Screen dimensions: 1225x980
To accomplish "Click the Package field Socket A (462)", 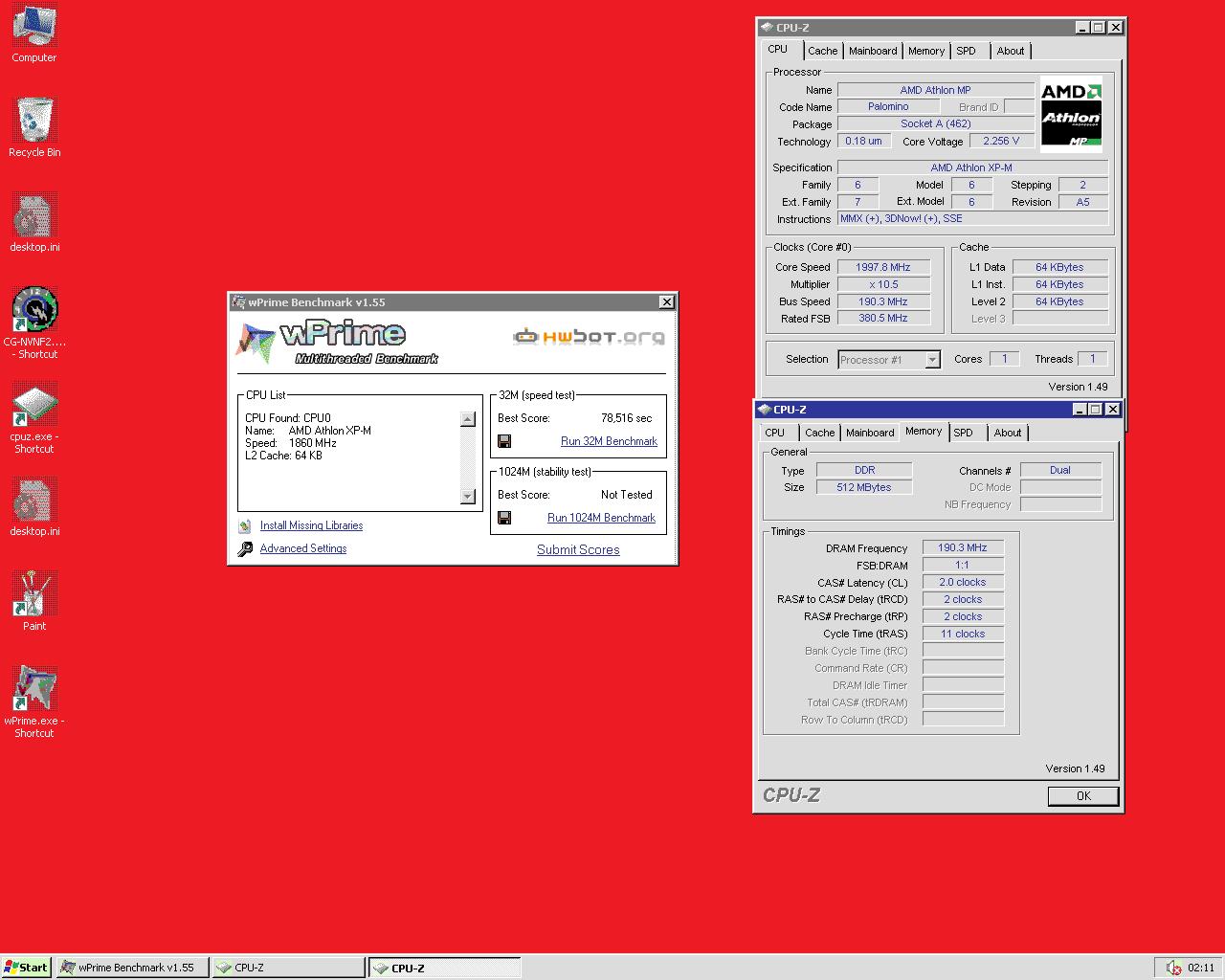I will (x=936, y=123).
